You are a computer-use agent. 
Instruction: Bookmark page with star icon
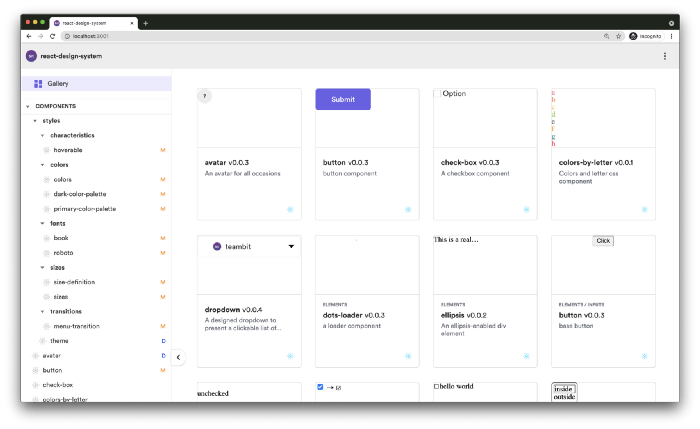618,36
